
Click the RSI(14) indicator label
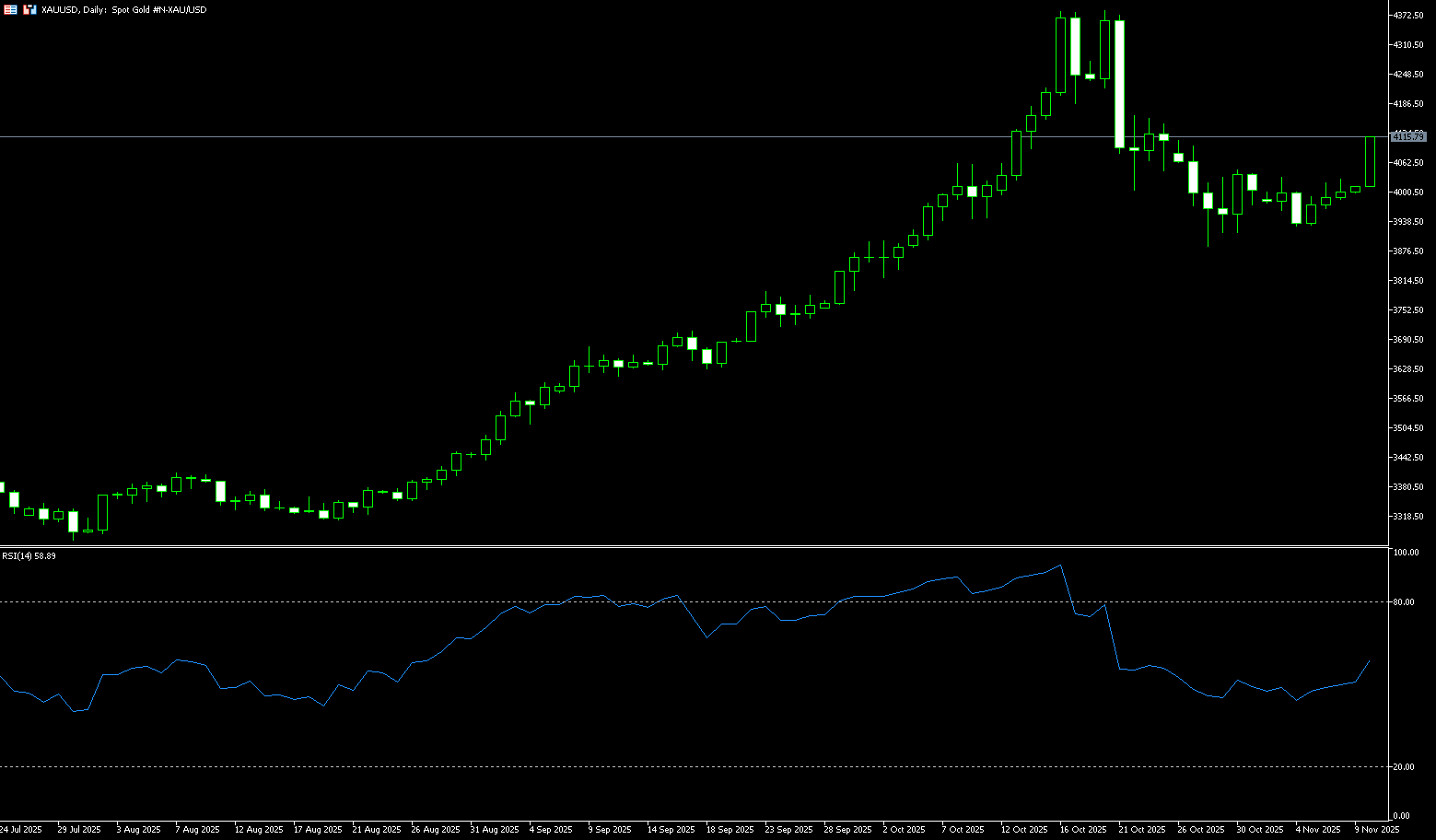pos(29,556)
